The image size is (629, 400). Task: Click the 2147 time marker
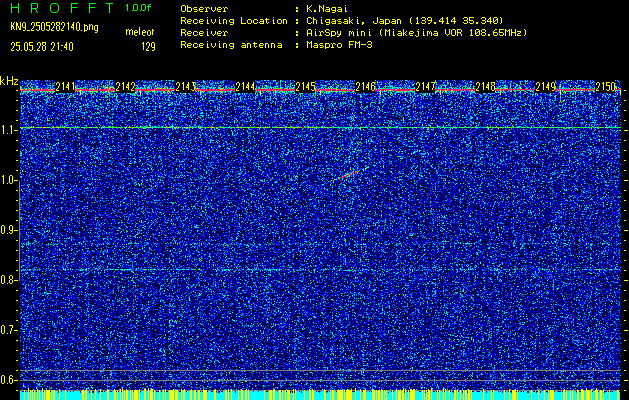coord(425,87)
